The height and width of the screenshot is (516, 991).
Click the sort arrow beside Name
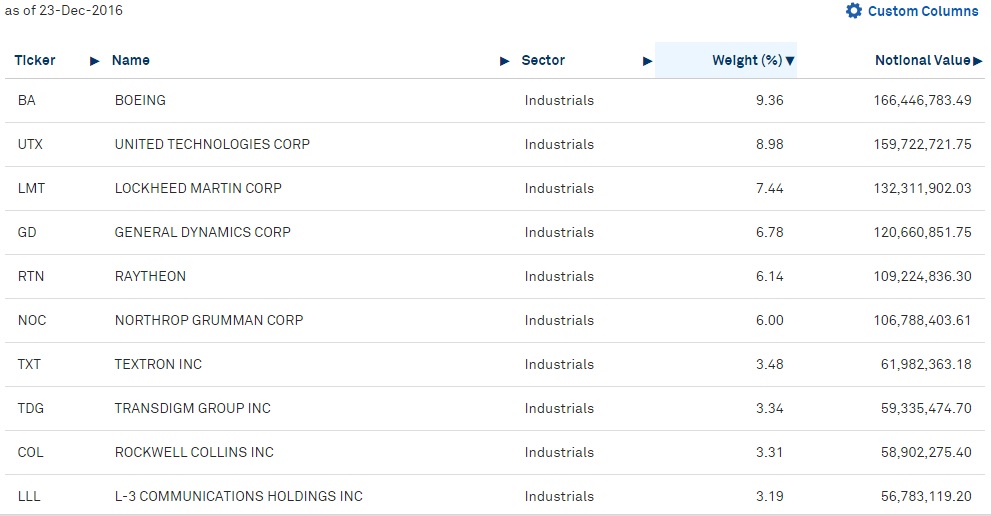504,61
